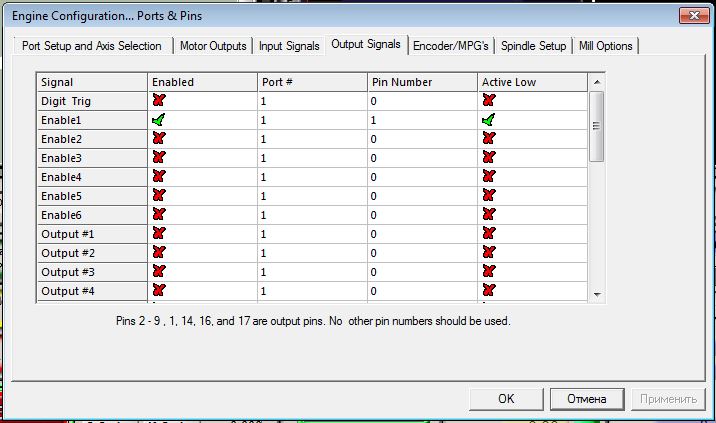Edit the Pin Number cell for Enable1

click(421, 120)
